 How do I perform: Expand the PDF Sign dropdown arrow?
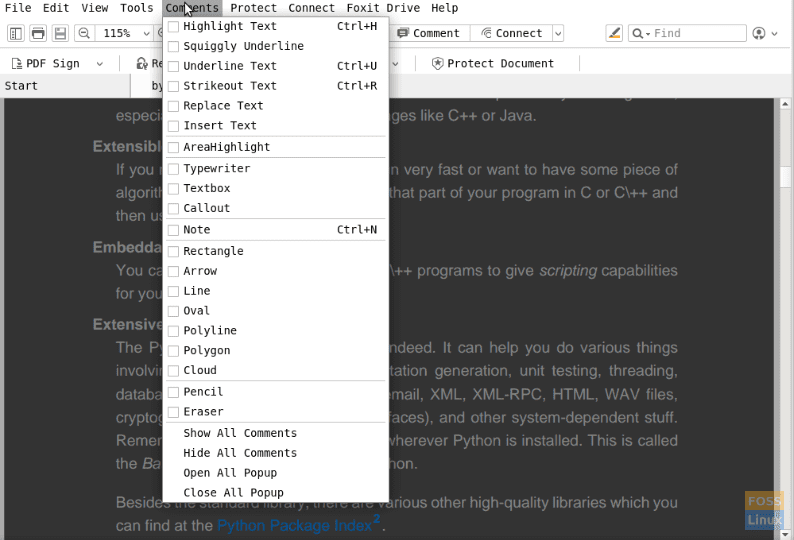(100, 63)
